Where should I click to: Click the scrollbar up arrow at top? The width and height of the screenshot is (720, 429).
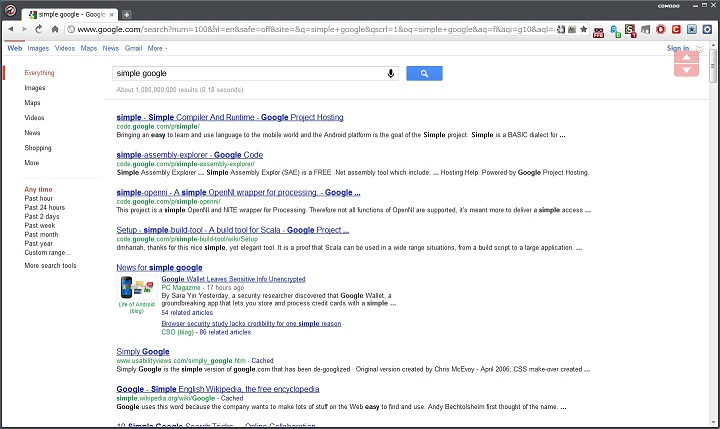[x=713, y=45]
